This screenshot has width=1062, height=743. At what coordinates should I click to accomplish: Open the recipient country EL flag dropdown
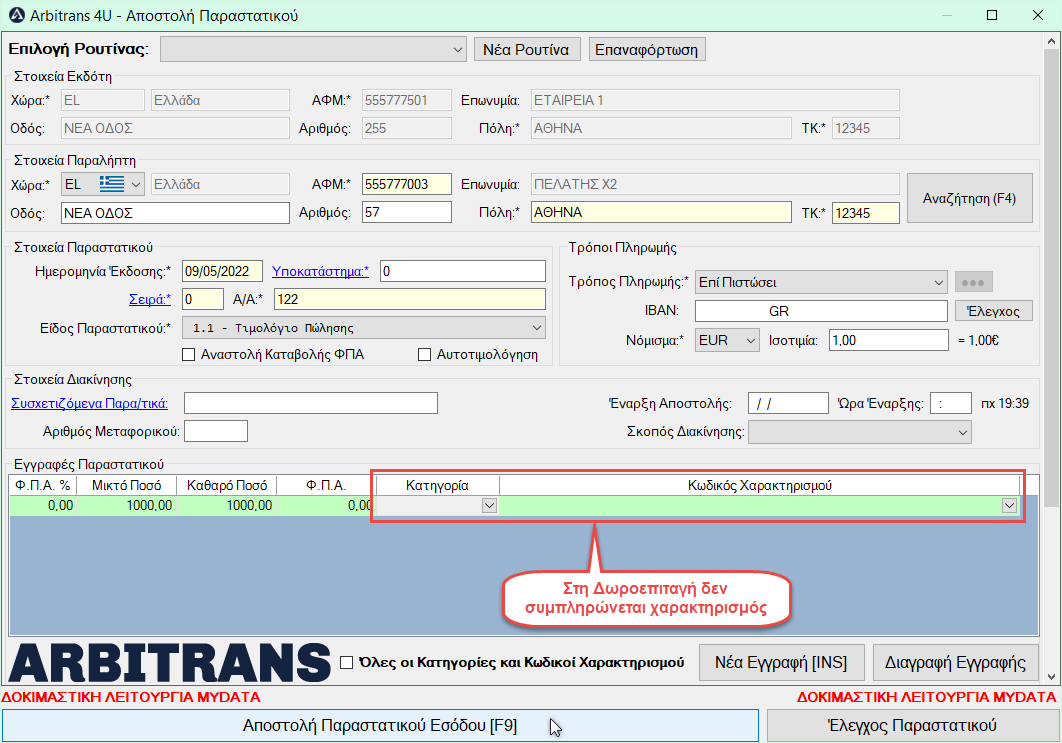103,184
